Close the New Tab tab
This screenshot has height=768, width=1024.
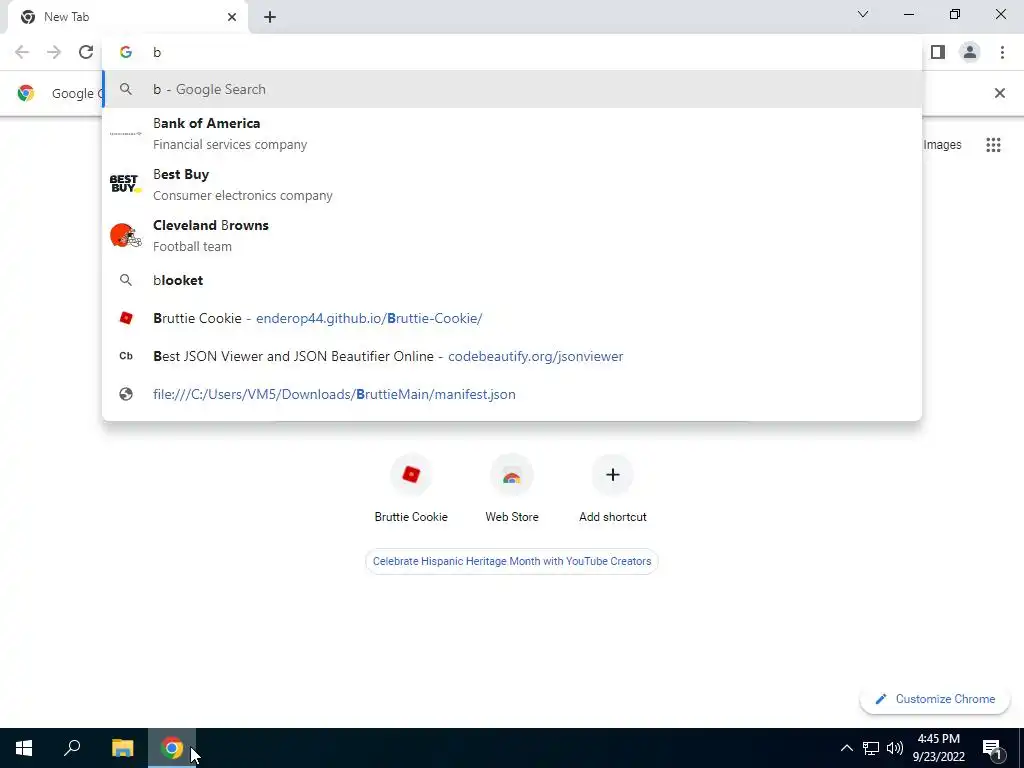[x=232, y=17]
